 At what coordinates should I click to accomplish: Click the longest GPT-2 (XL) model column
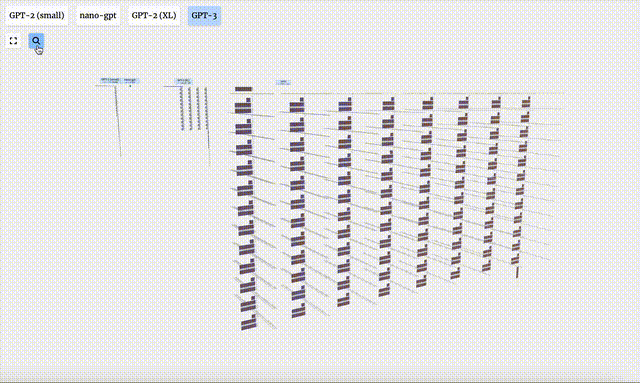point(207,127)
